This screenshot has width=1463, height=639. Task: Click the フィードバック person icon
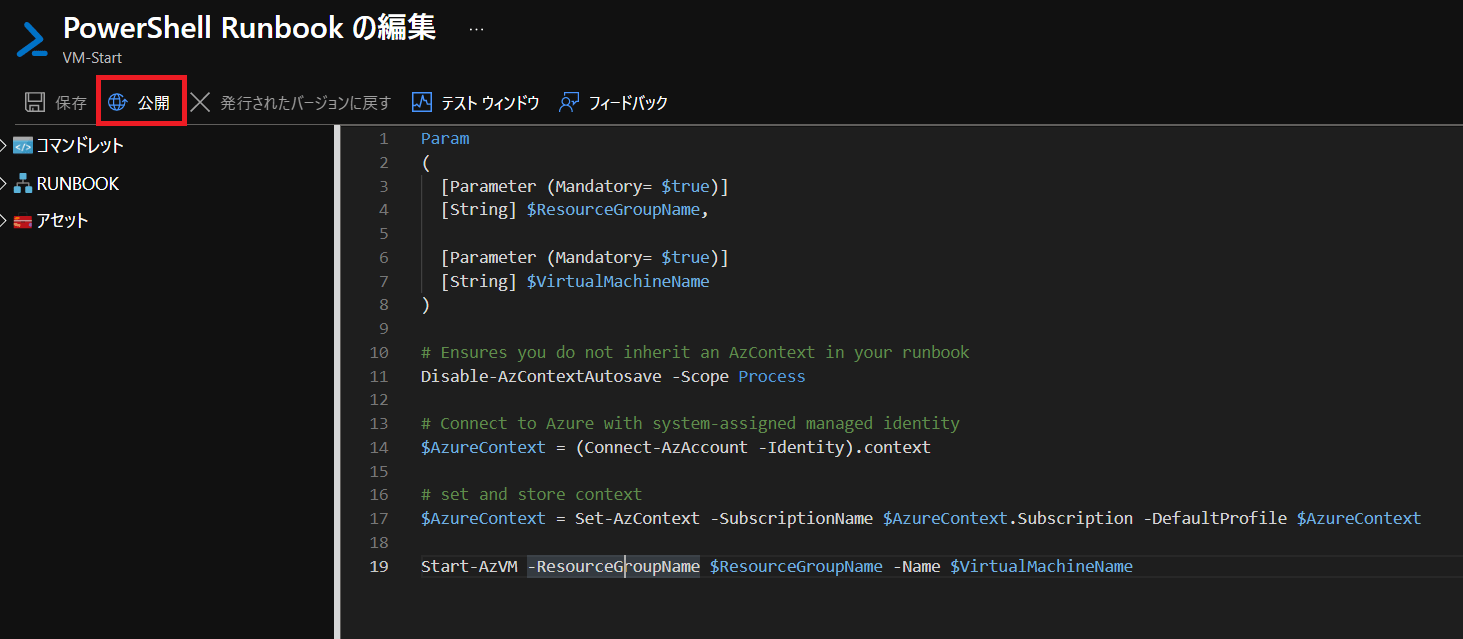click(569, 102)
